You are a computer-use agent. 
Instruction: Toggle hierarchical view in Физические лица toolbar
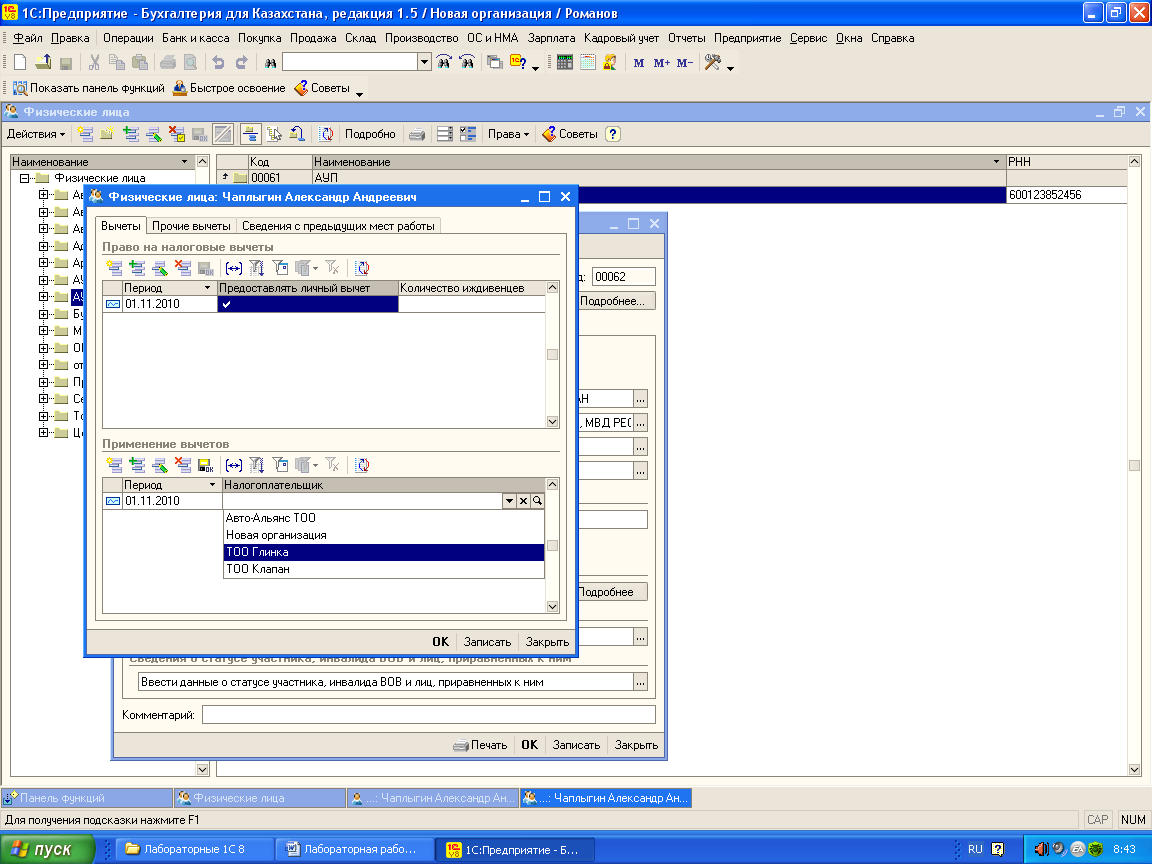click(x=250, y=134)
